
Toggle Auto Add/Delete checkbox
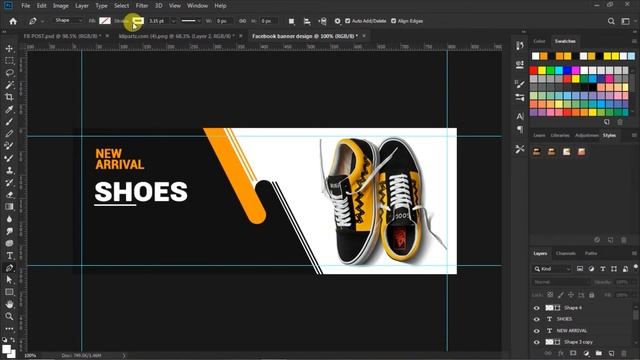point(348,21)
